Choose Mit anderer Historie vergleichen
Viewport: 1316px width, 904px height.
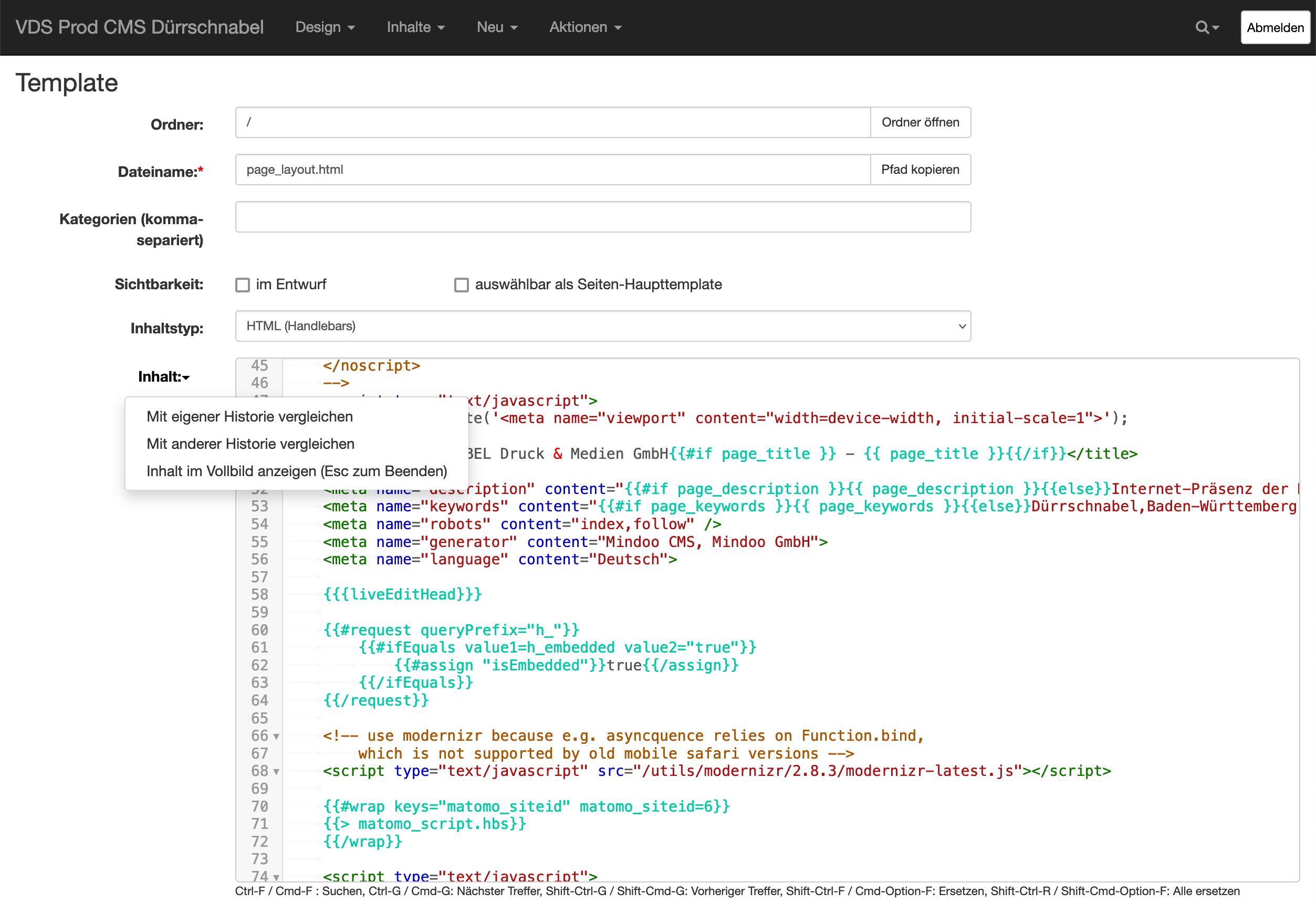coord(250,444)
